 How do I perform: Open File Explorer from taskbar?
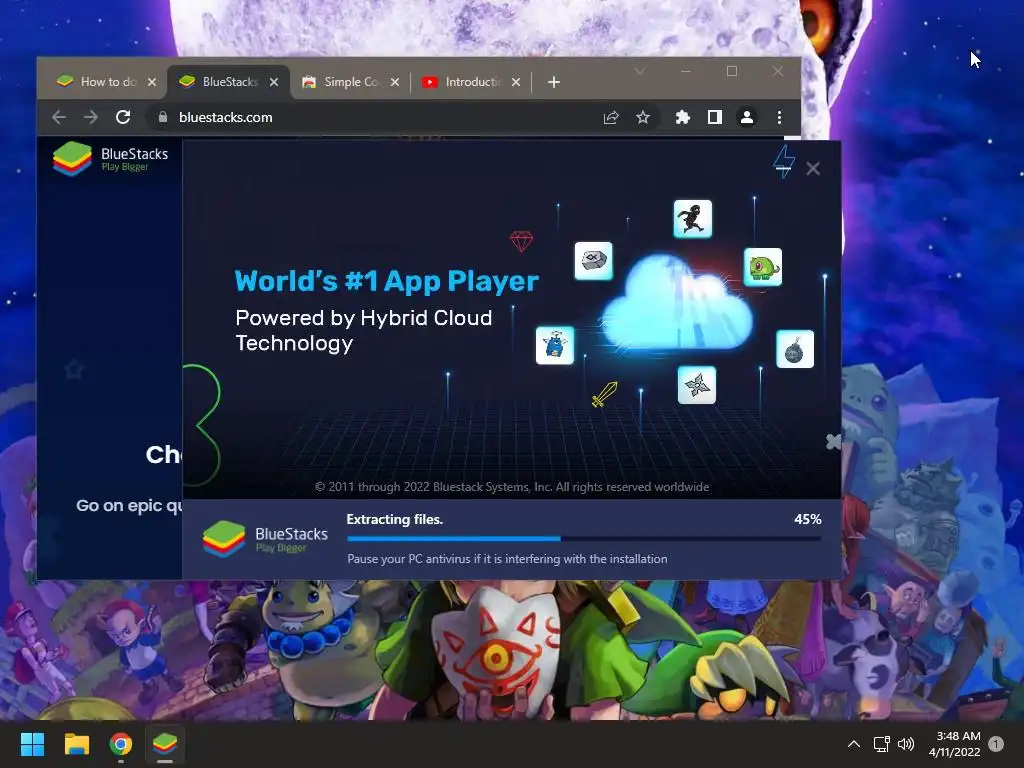coord(76,744)
